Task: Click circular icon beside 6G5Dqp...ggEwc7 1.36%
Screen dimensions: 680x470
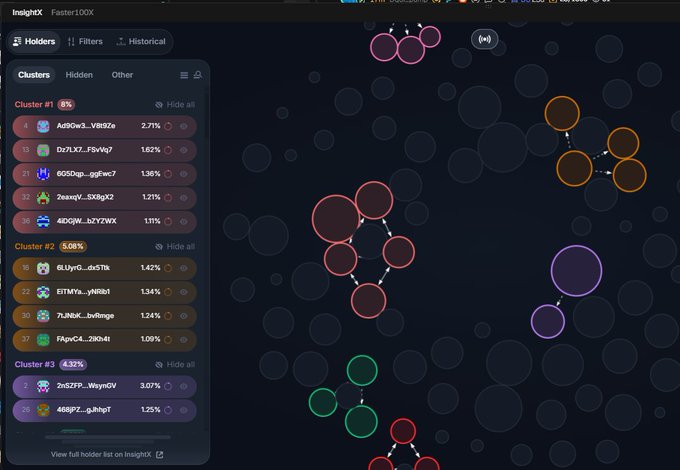Action: pos(168,174)
